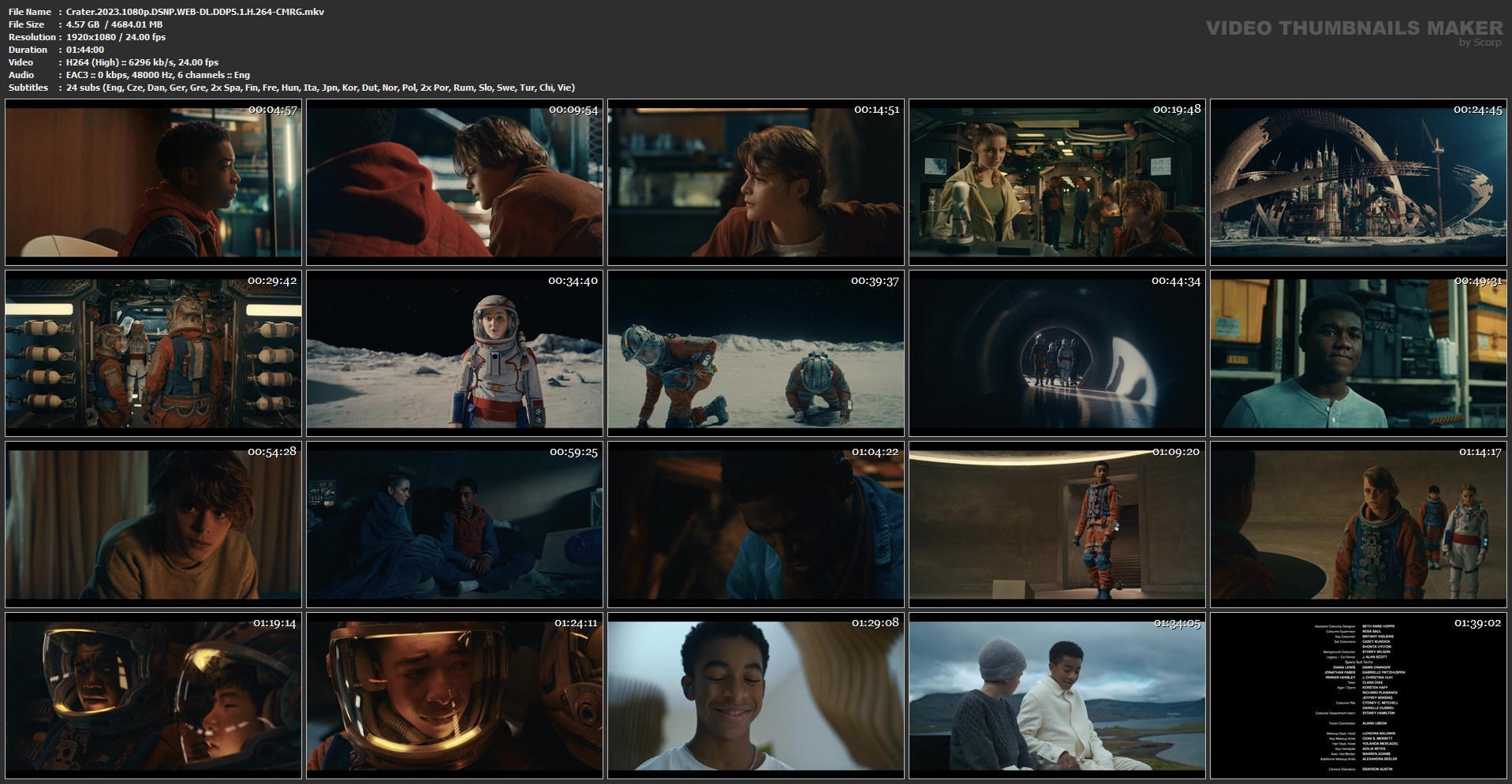Select the helmet thumbnail at 01:19:14
Viewport: 1512px width, 784px height.
(x=153, y=696)
